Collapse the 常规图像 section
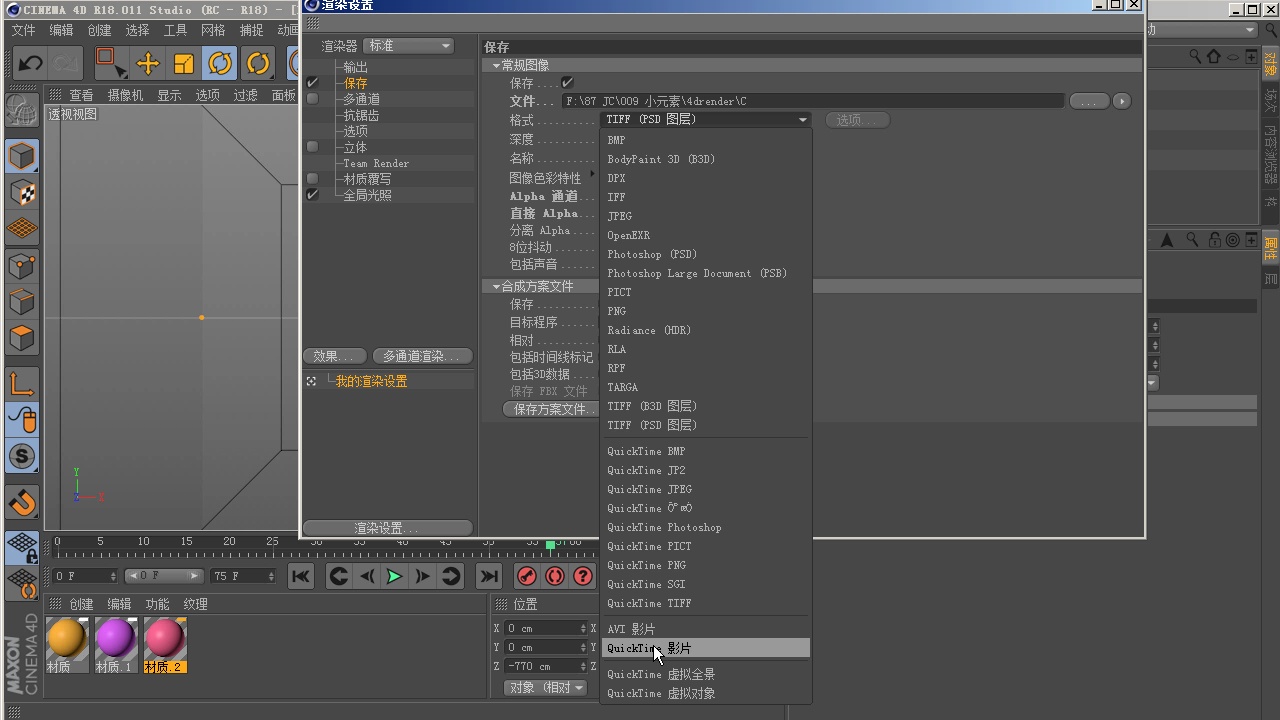 pyautogui.click(x=496, y=65)
